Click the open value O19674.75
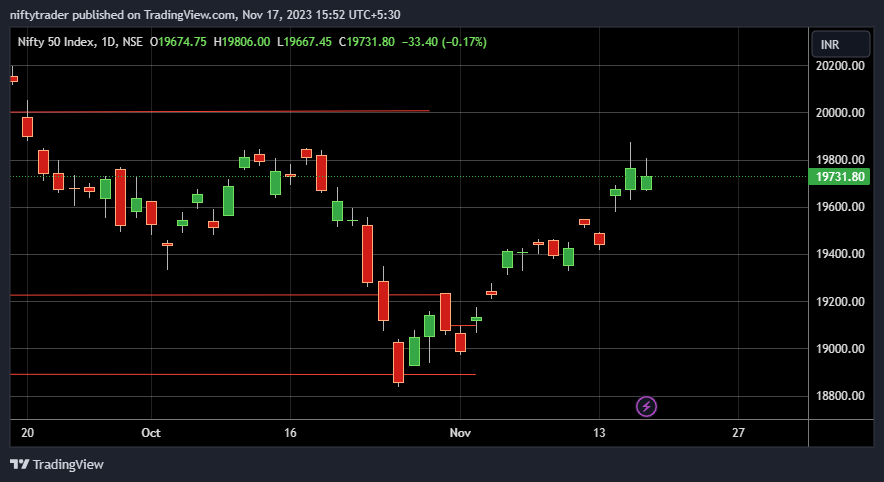Image resolution: width=884 pixels, height=482 pixels. coord(178,42)
